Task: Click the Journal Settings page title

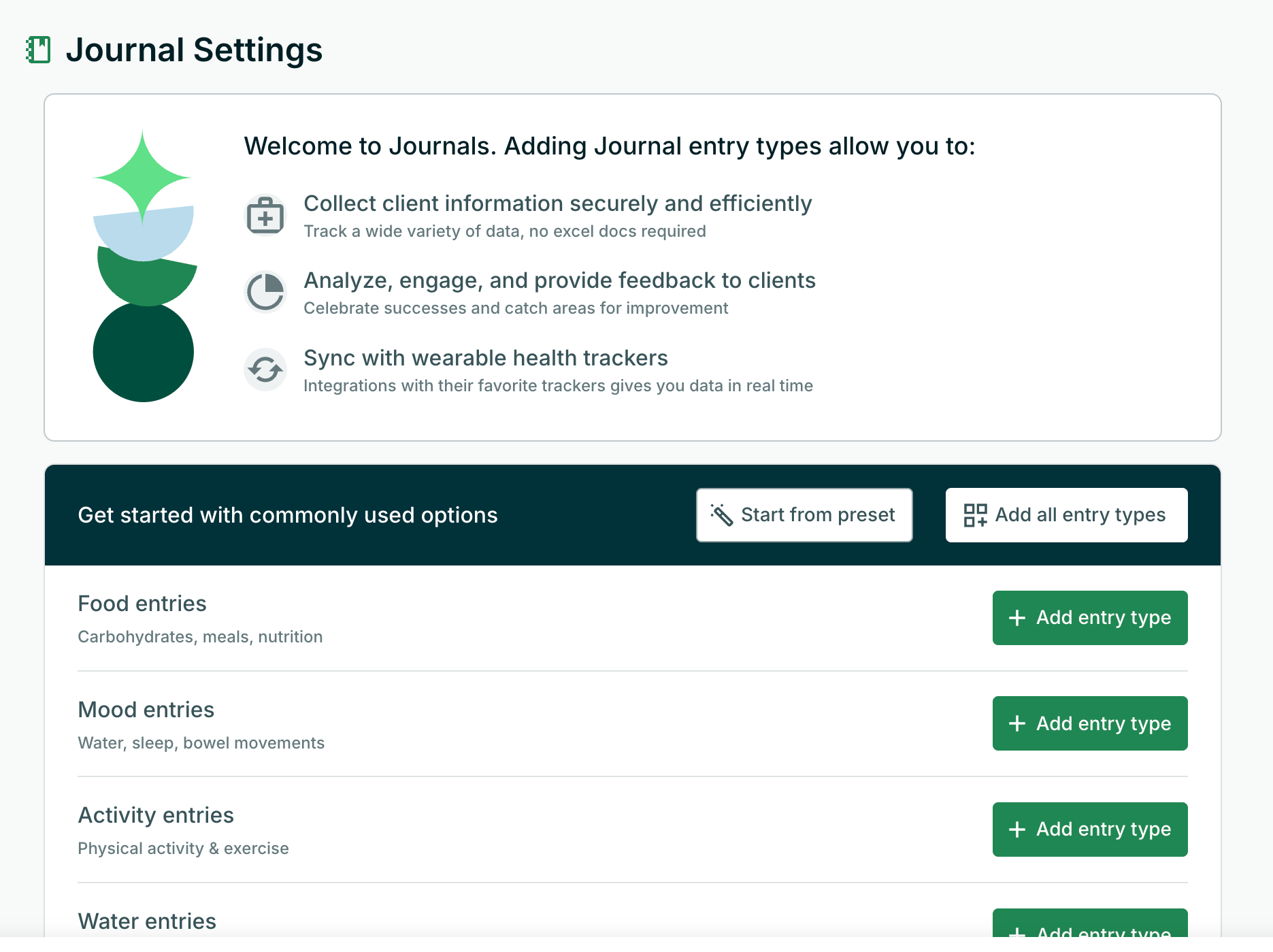Action: (x=194, y=50)
